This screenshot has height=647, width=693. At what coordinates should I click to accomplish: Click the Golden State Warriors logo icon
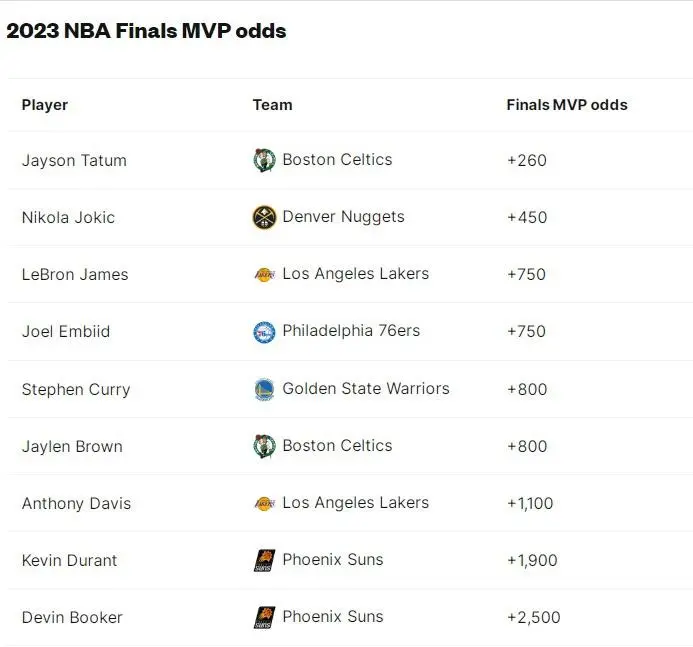[x=264, y=389]
